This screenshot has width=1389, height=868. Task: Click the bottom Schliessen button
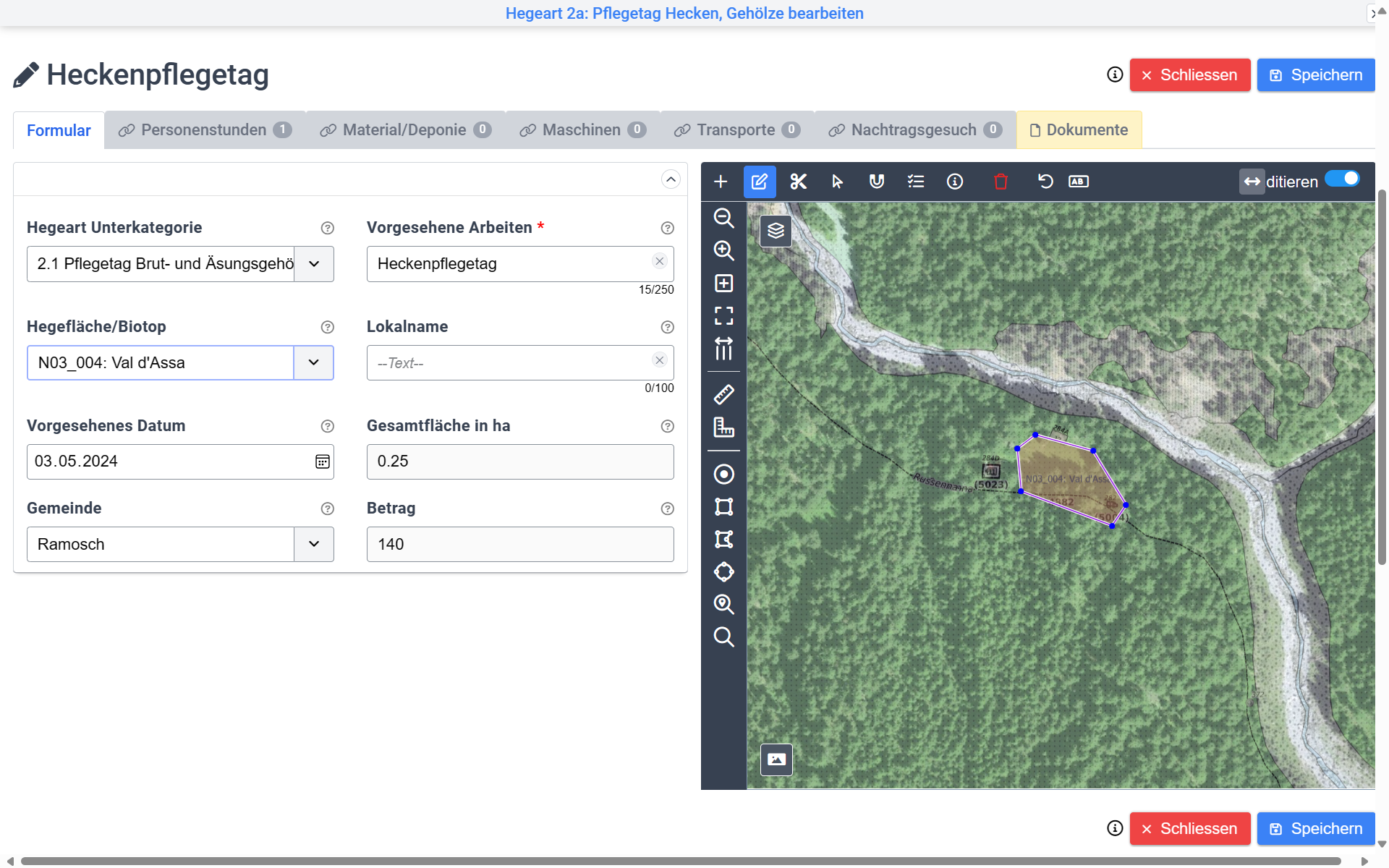coord(1189,828)
